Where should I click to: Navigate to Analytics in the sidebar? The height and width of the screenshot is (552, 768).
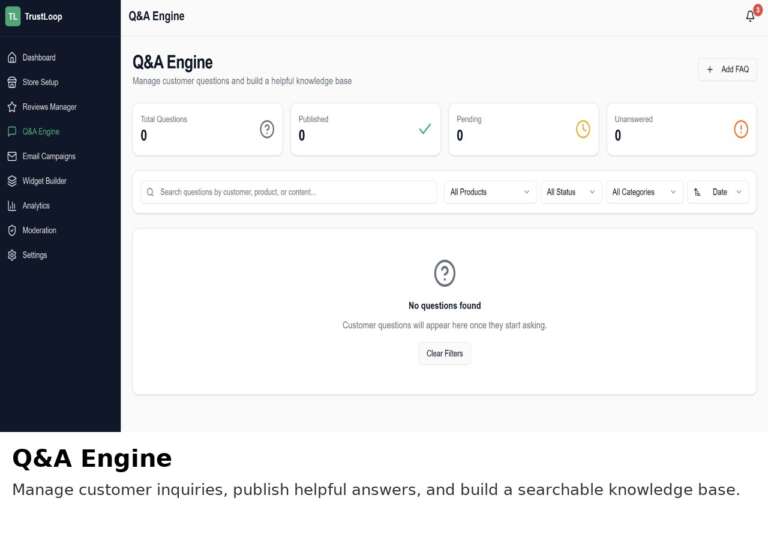pyautogui.click(x=36, y=206)
